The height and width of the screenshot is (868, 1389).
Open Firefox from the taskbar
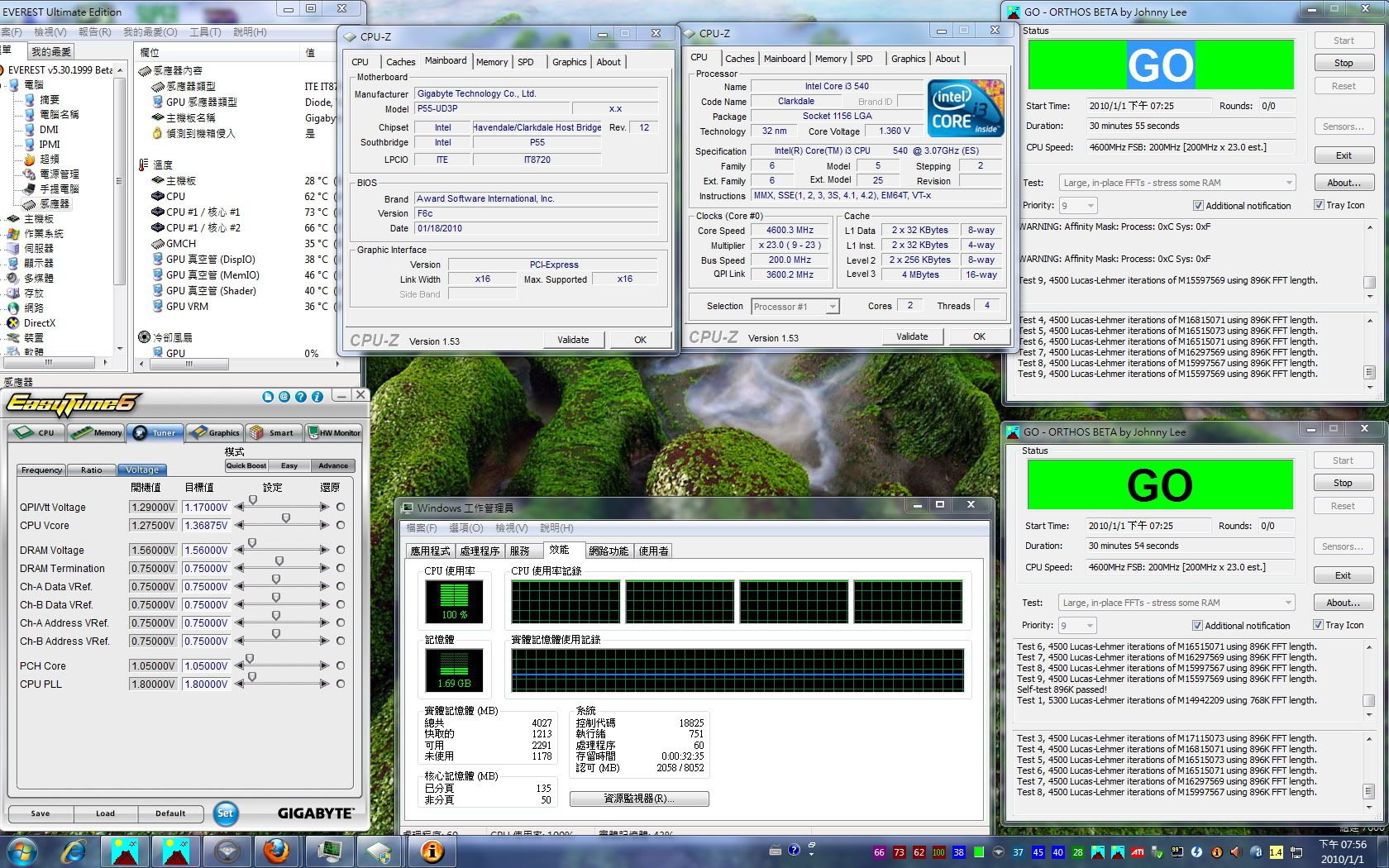pyautogui.click(x=277, y=851)
